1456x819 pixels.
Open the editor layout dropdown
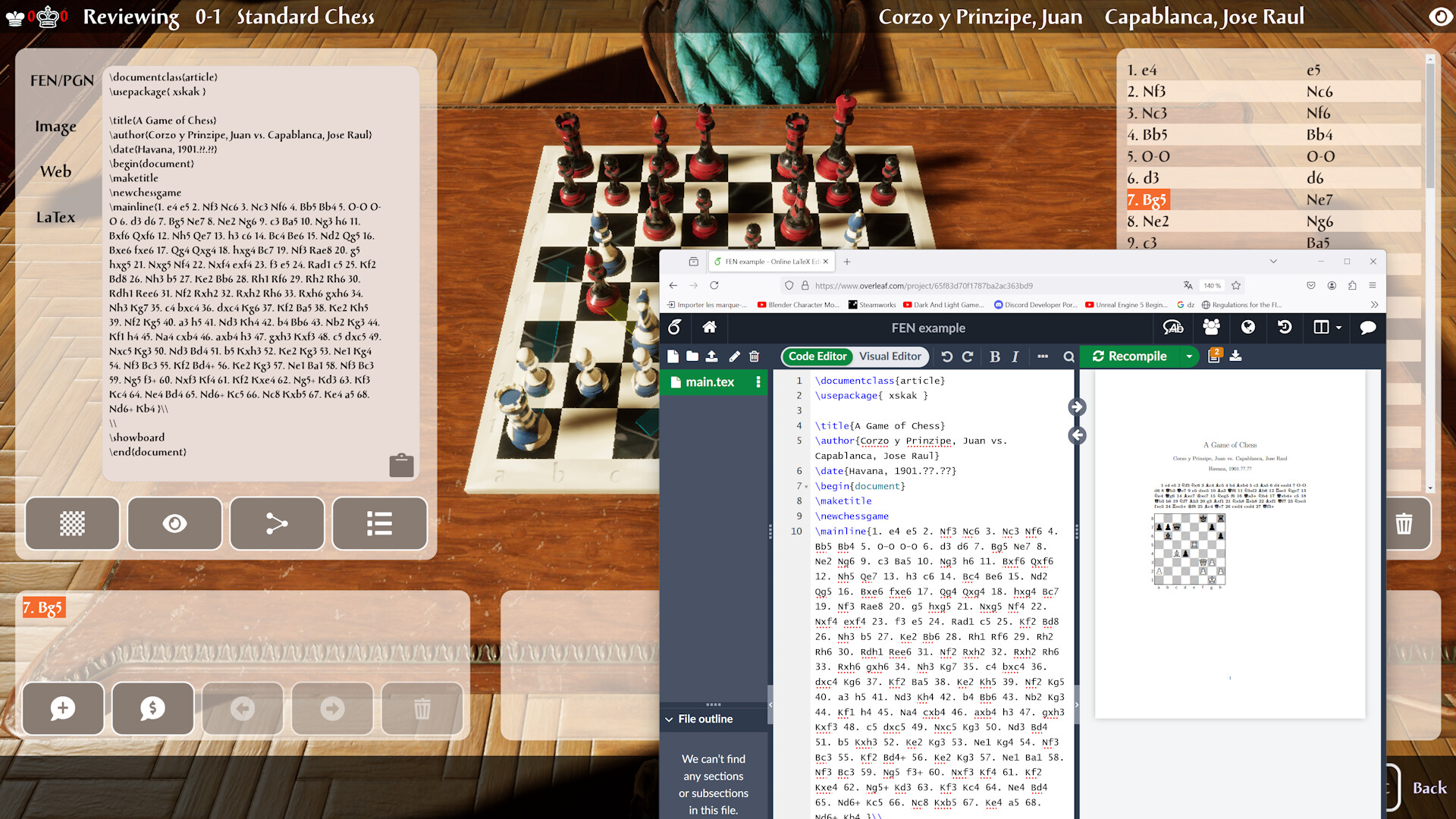pos(1326,328)
